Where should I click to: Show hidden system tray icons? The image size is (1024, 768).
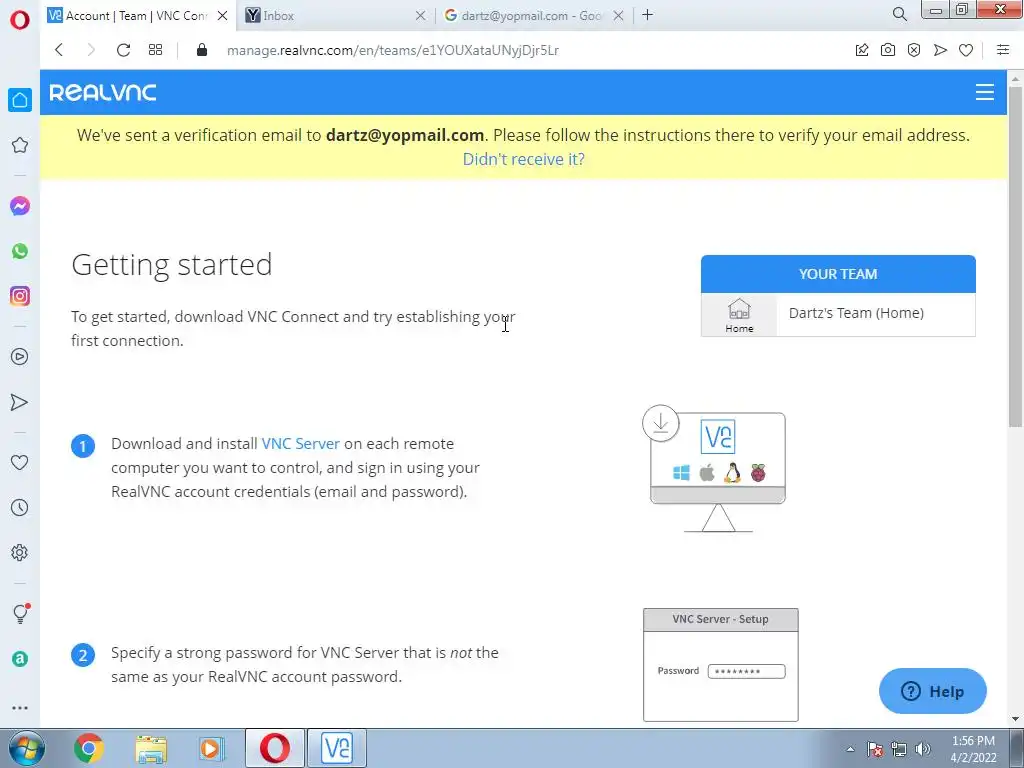pos(850,749)
